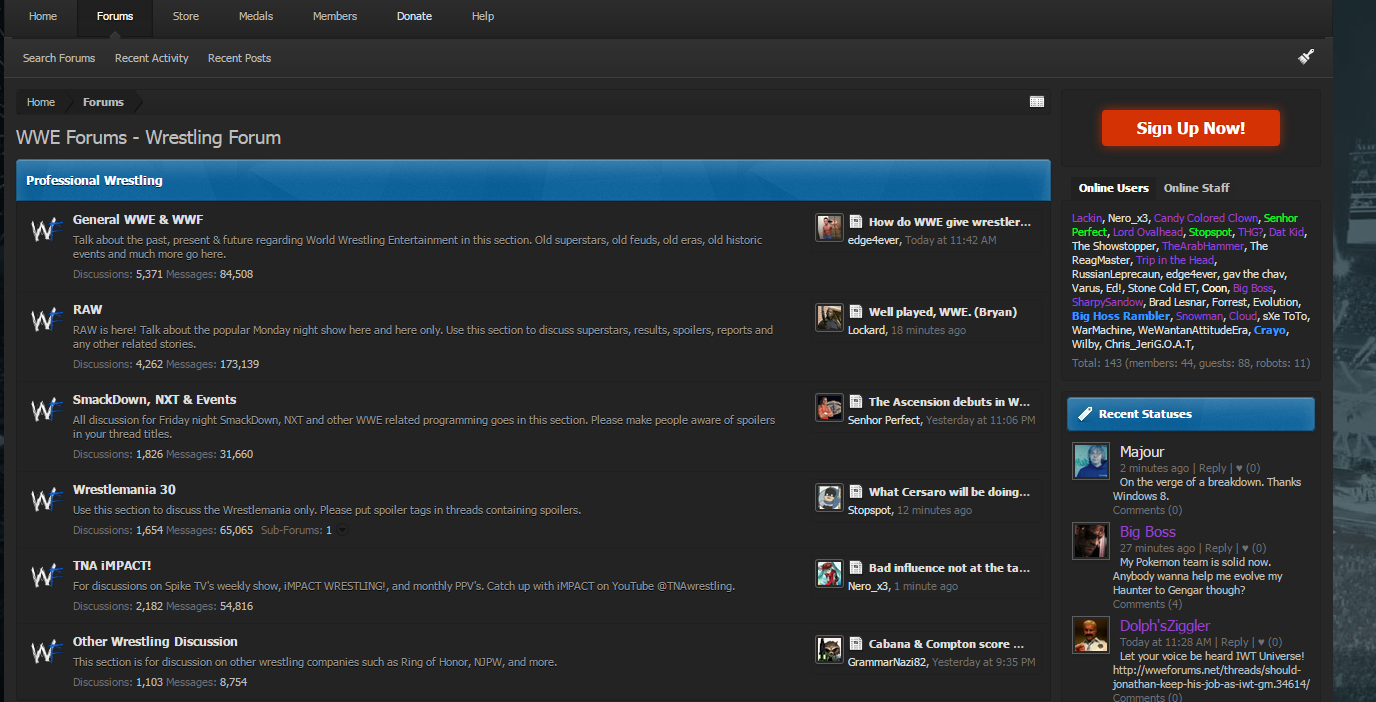This screenshot has height=702, width=1376.
Task: Click the TNA iMPACT! forum logo icon
Action: [45, 576]
